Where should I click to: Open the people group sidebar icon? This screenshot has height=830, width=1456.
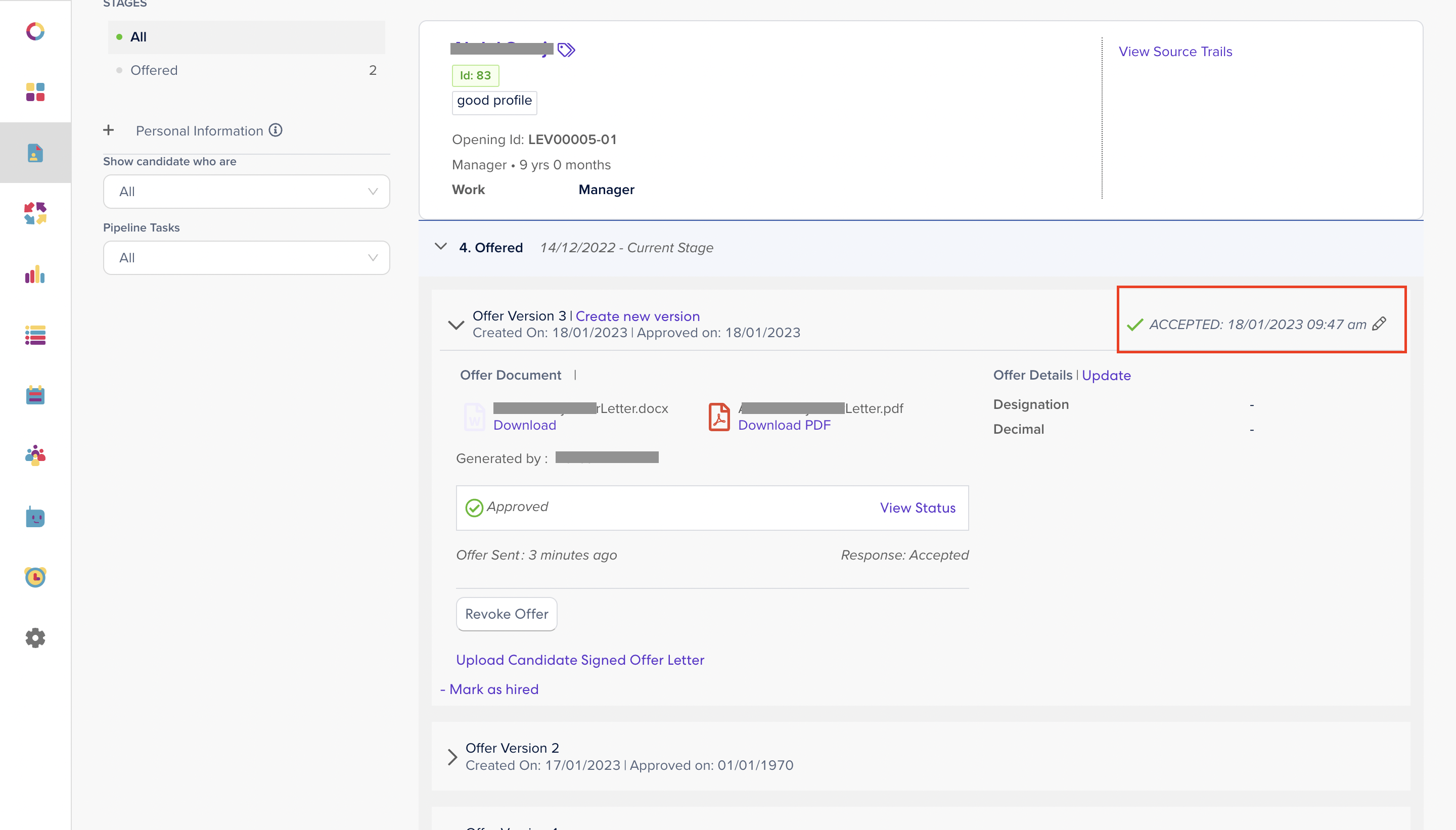tap(35, 456)
